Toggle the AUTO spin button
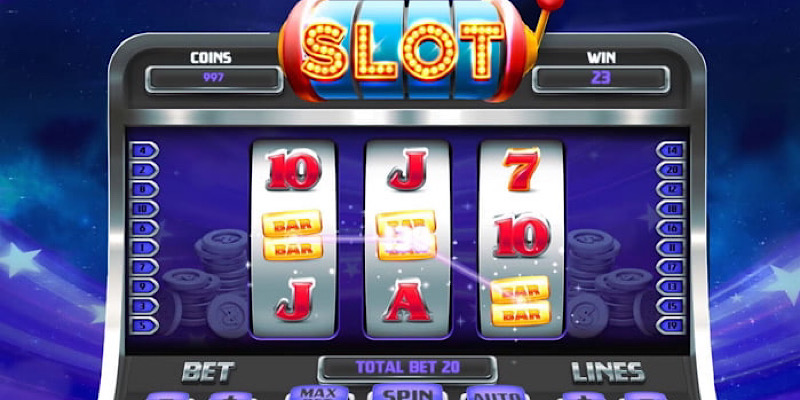Image resolution: width=800 pixels, height=400 pixels. click(x=493, y=394)
